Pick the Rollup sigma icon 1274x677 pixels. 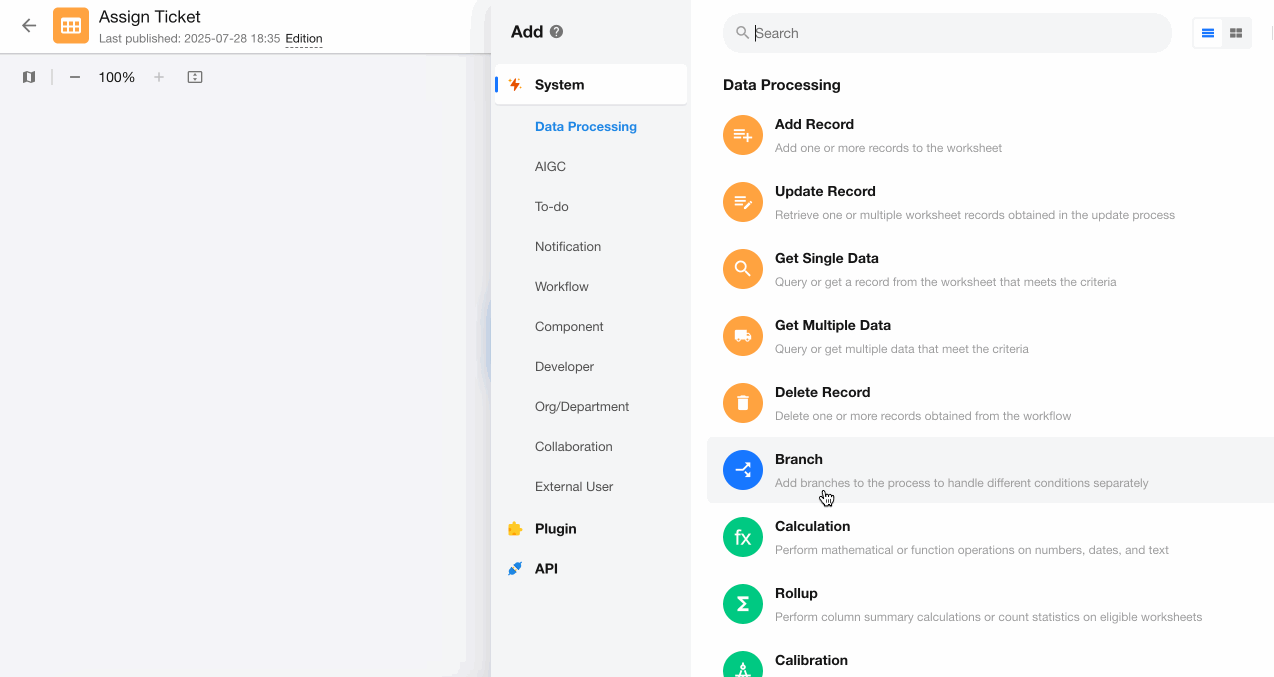(x=743, y=604)
